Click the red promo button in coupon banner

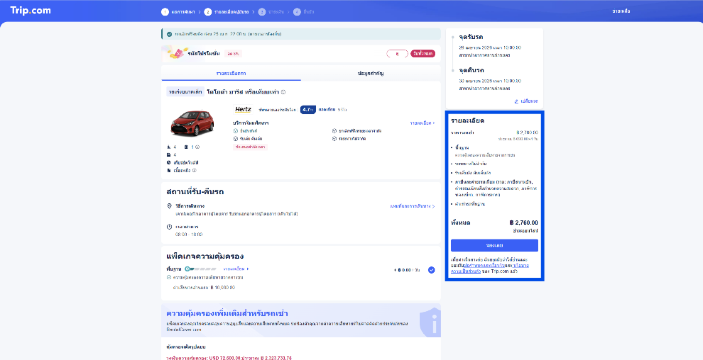(x=422, y=53)
